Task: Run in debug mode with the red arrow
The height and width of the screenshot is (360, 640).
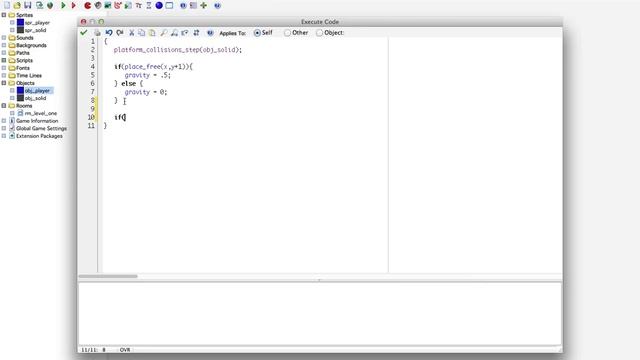Action: (x=73, y=5)
